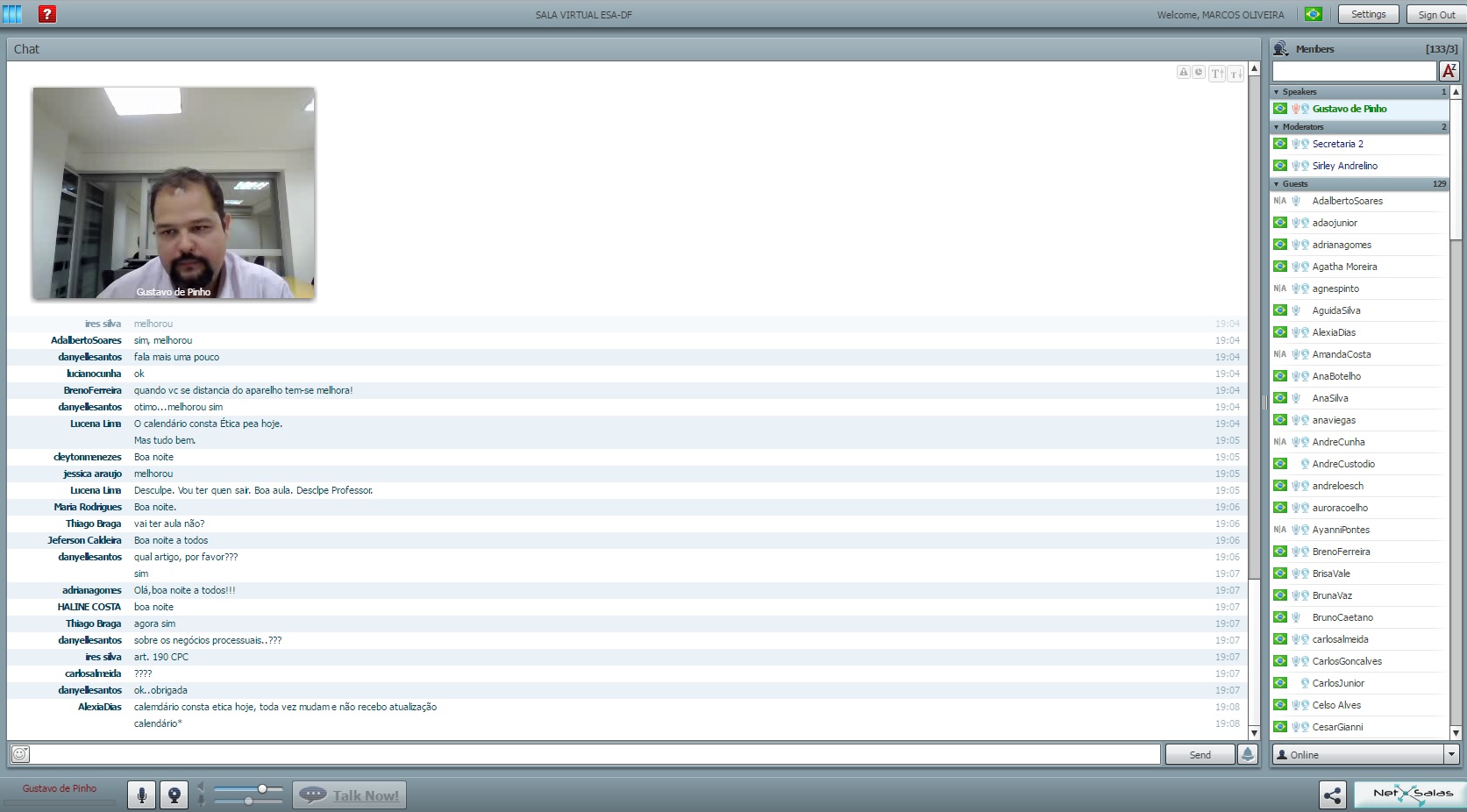Toggle chat timestamps clock icon
1467x812 pixels.
coord(1199,73)
